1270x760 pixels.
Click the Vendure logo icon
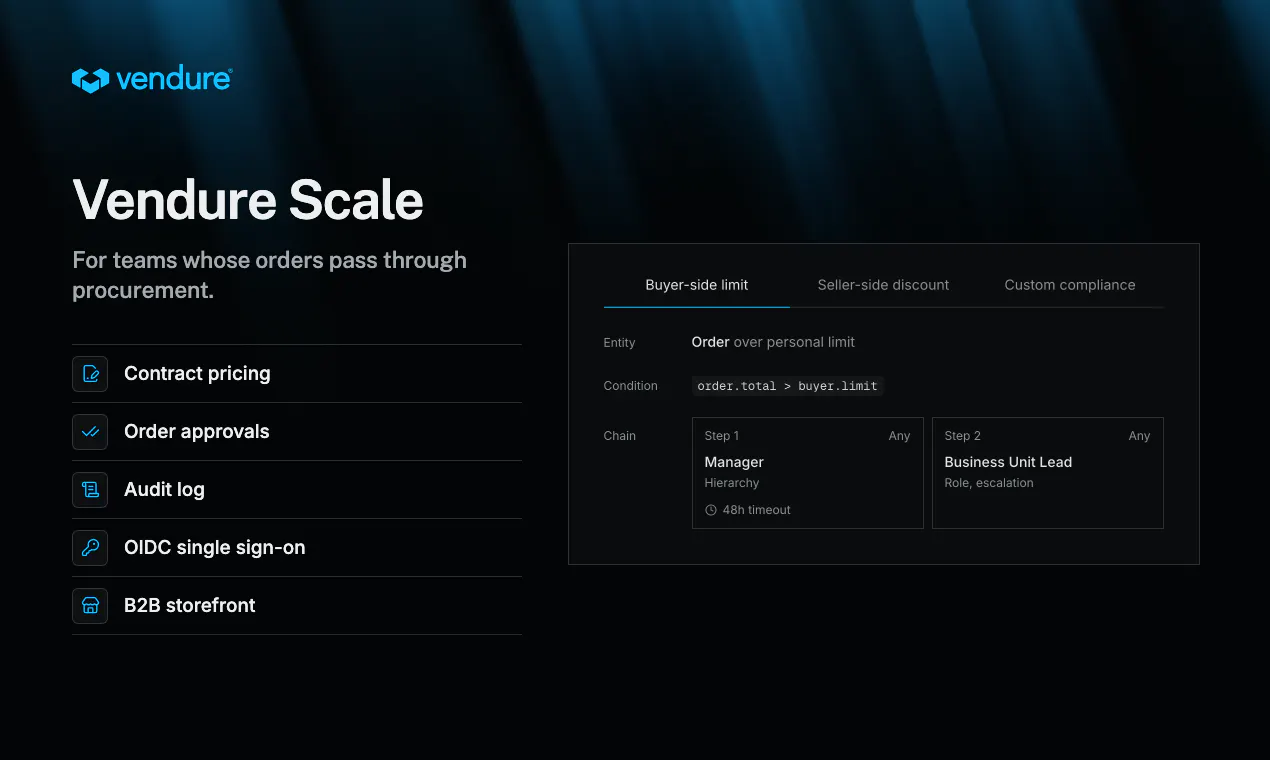coord(90,81)
